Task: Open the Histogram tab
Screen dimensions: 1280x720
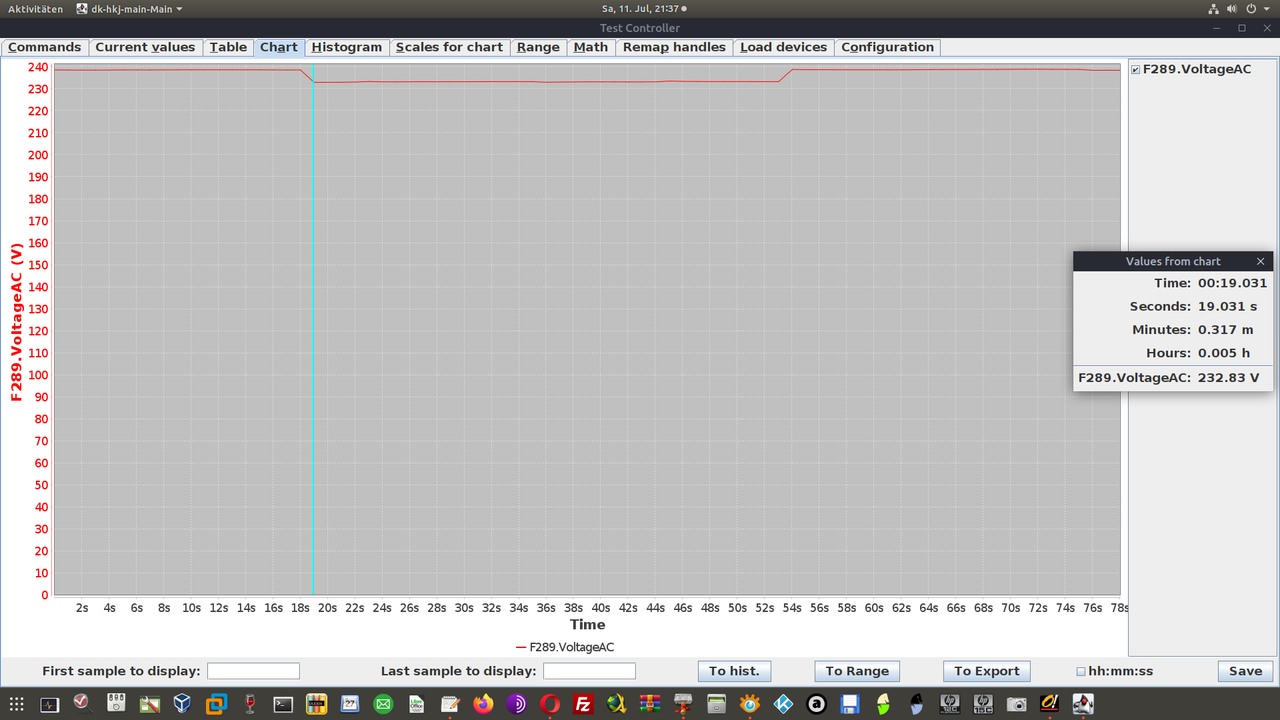Action: pos(347,47)
